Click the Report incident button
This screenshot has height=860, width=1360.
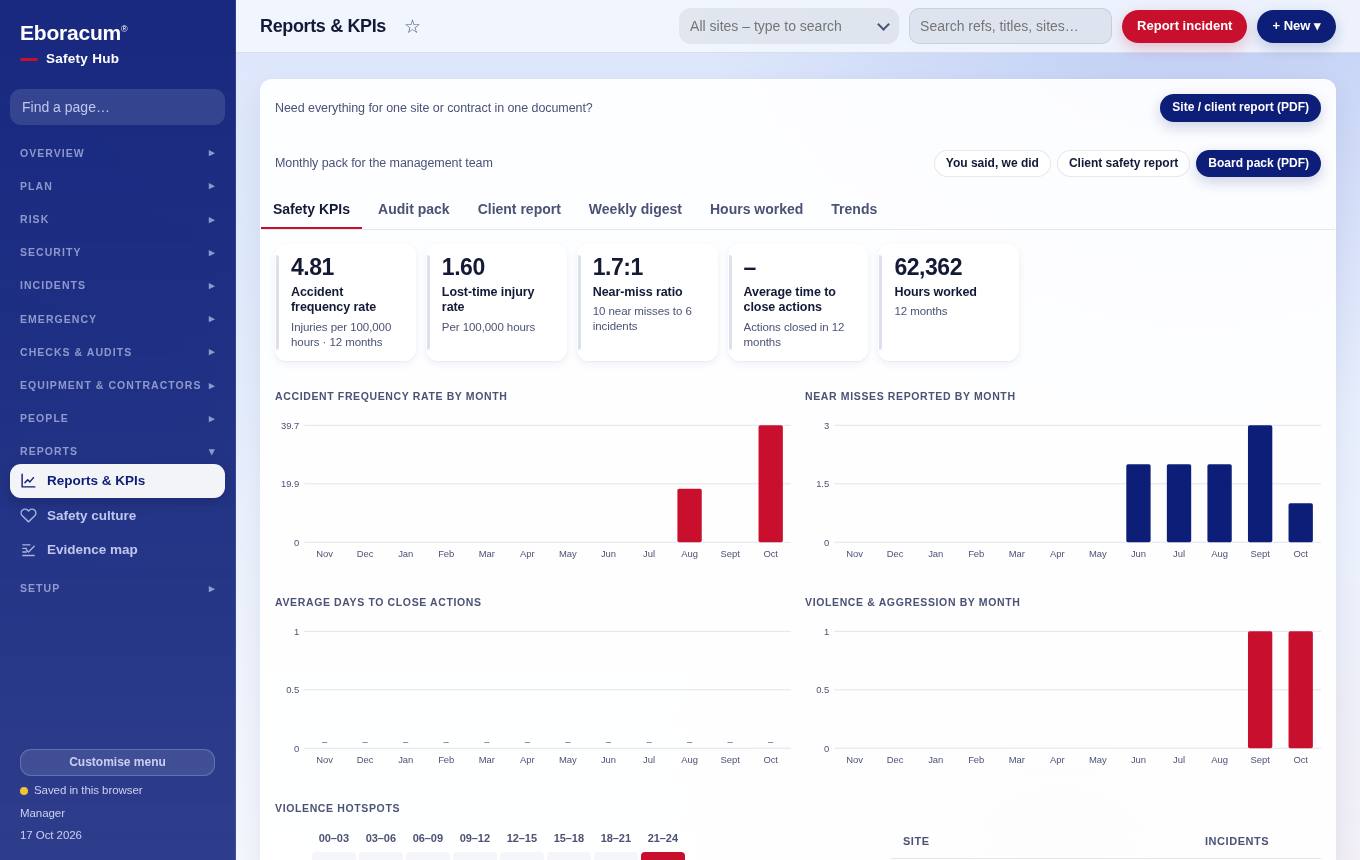click(x=1184, y=26)
